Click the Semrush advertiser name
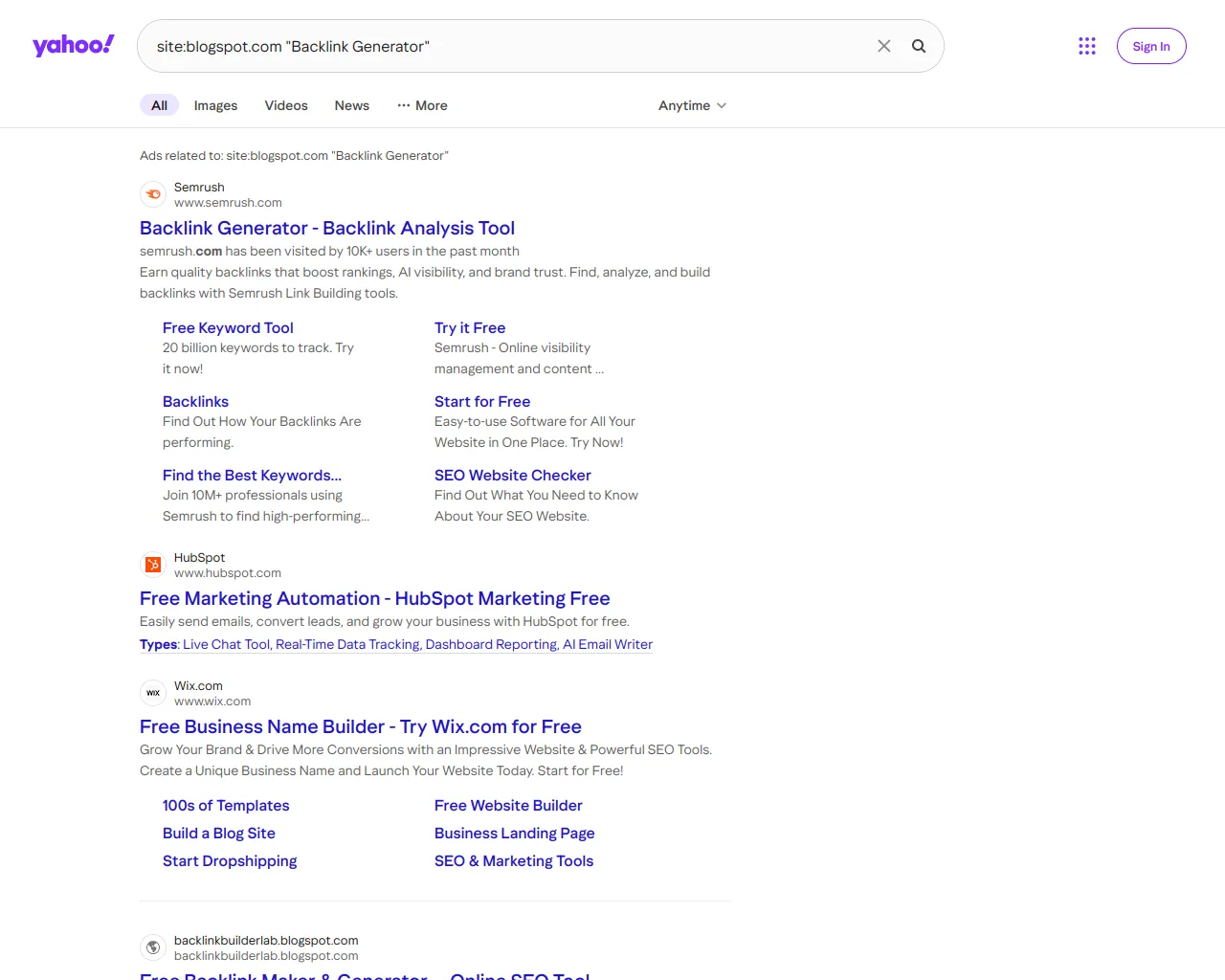This screenshot has width=1225, height=980. tap(199, 188)
